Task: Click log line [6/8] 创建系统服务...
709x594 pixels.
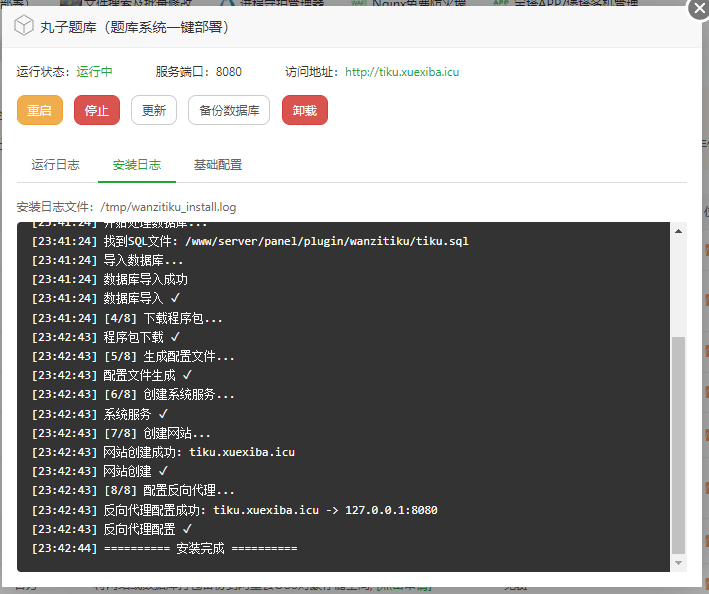Action: pyautogui.click(x=133, y=395)
